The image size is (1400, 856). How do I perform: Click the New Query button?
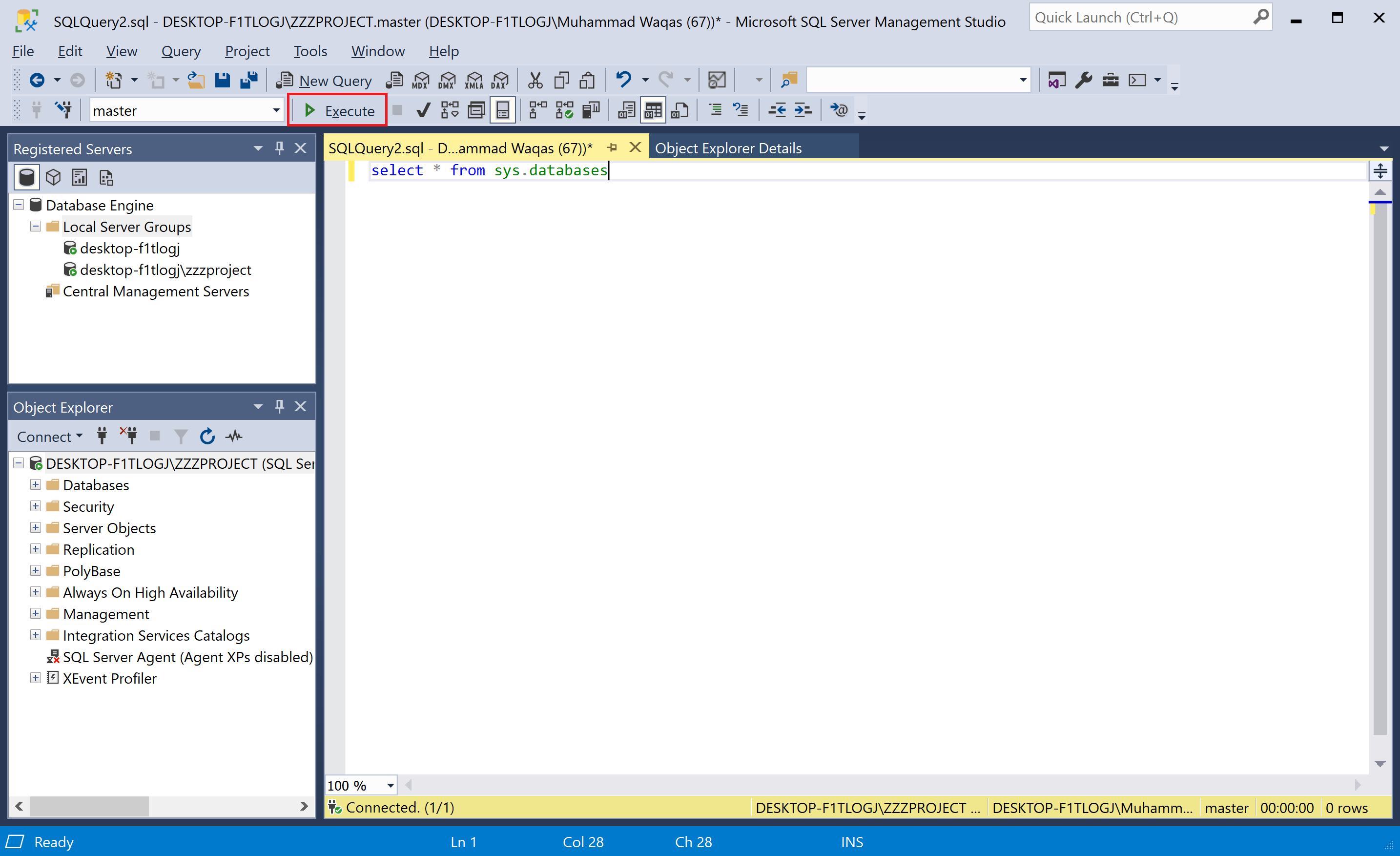click(324, 80)
